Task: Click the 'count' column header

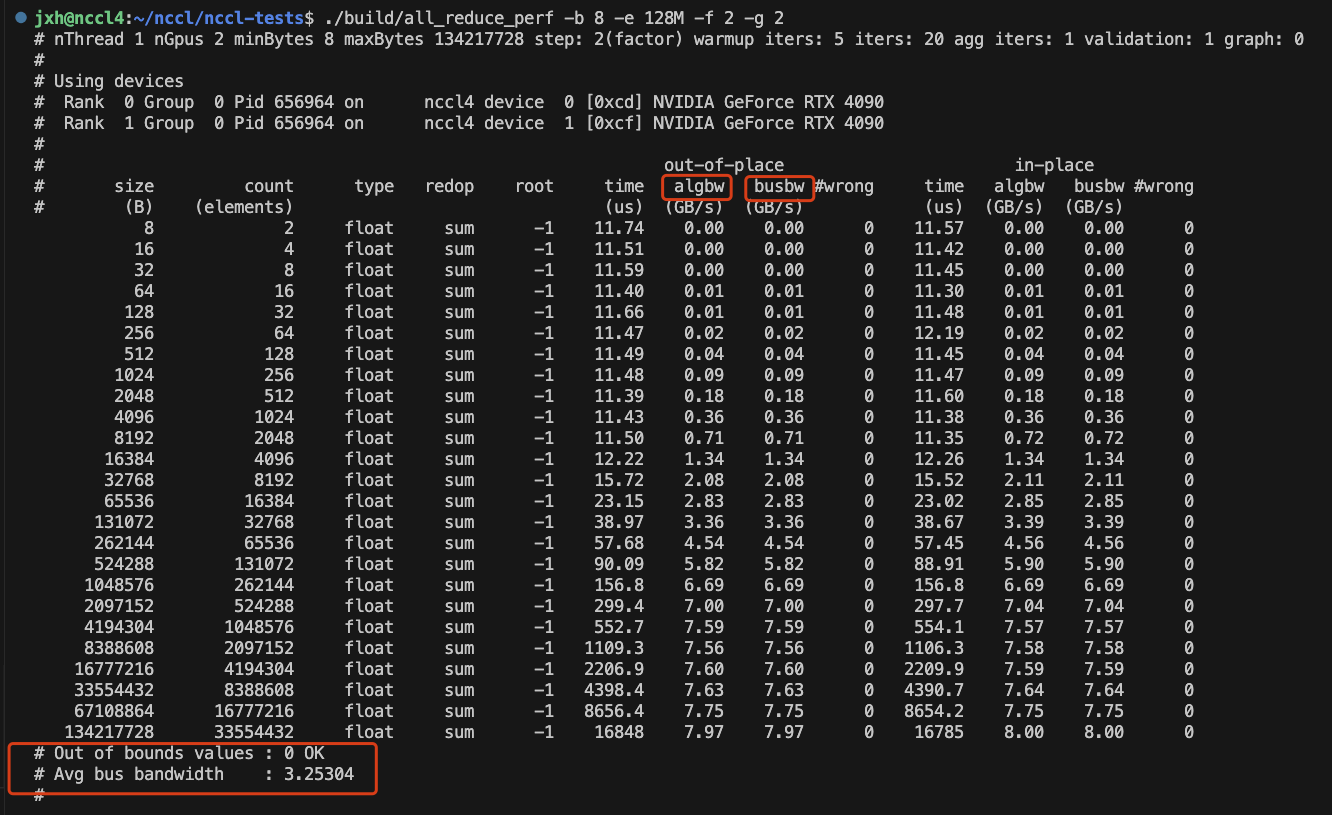Action: point(268,186)
